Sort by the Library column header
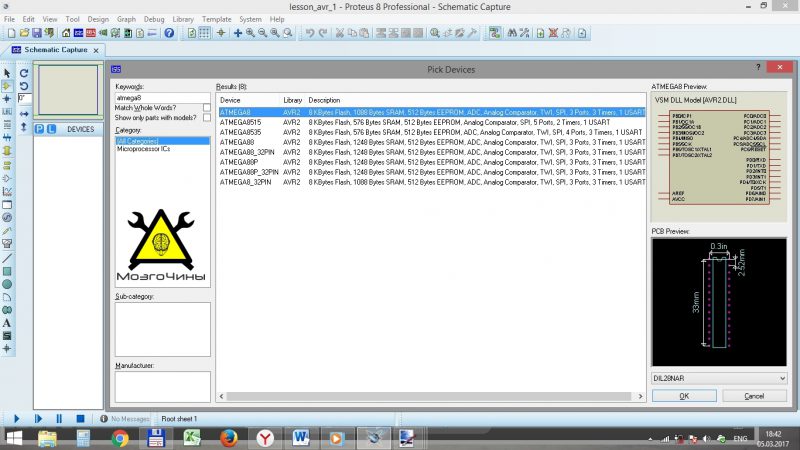Viewport: 800px width, 450px height. (293, 101)
